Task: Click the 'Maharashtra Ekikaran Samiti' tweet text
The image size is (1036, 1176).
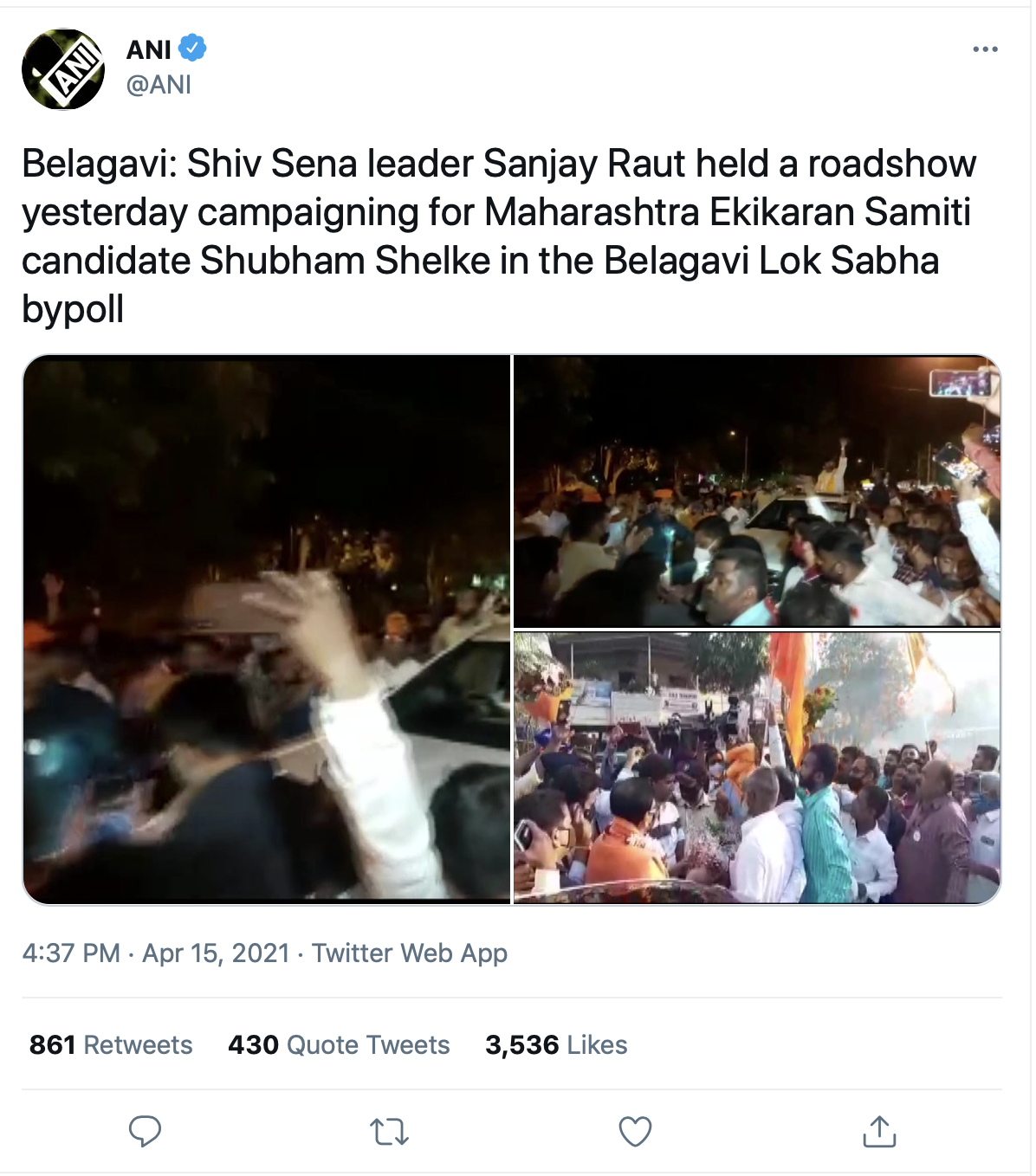Action: (728, 212)
